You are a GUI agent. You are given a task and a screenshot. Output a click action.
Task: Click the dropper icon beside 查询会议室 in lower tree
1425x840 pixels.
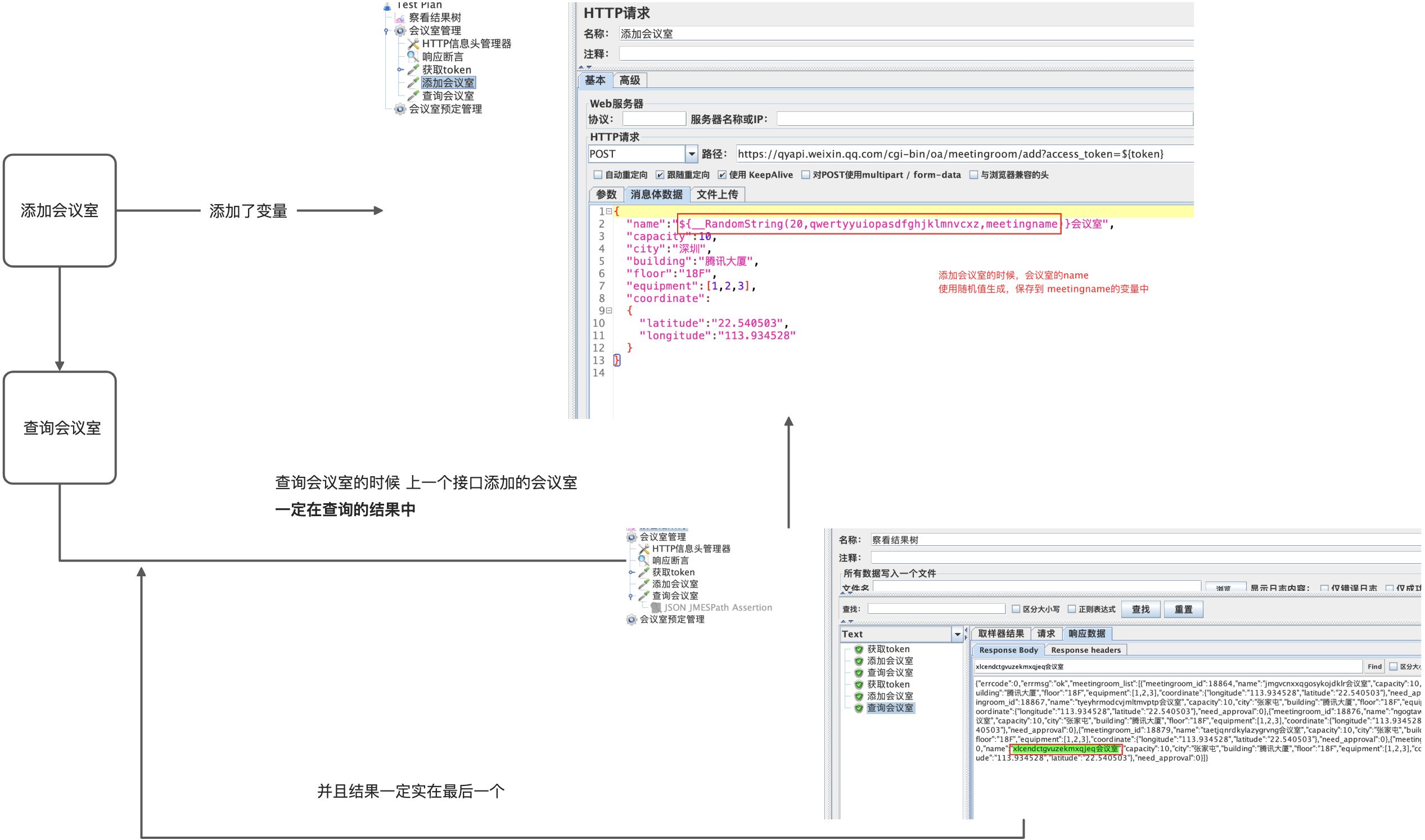tap(645, 597)
